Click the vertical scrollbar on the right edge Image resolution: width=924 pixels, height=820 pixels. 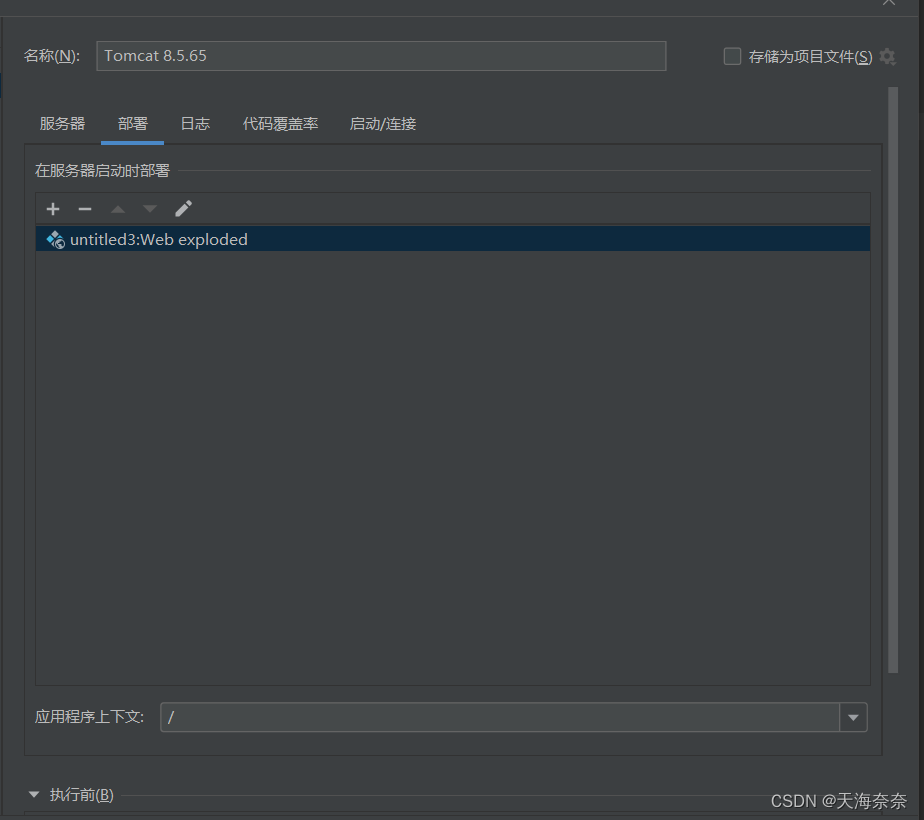pos(893,380)
